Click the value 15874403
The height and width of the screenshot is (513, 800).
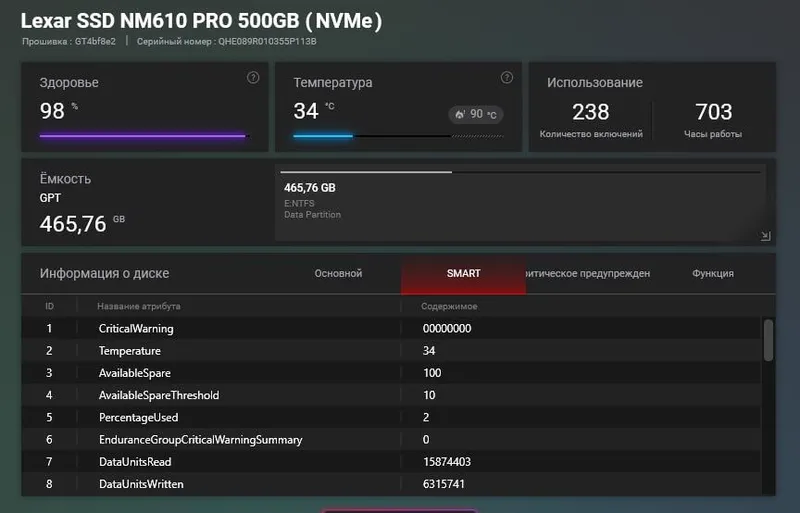pyautogui.click(x=447, y=462)
